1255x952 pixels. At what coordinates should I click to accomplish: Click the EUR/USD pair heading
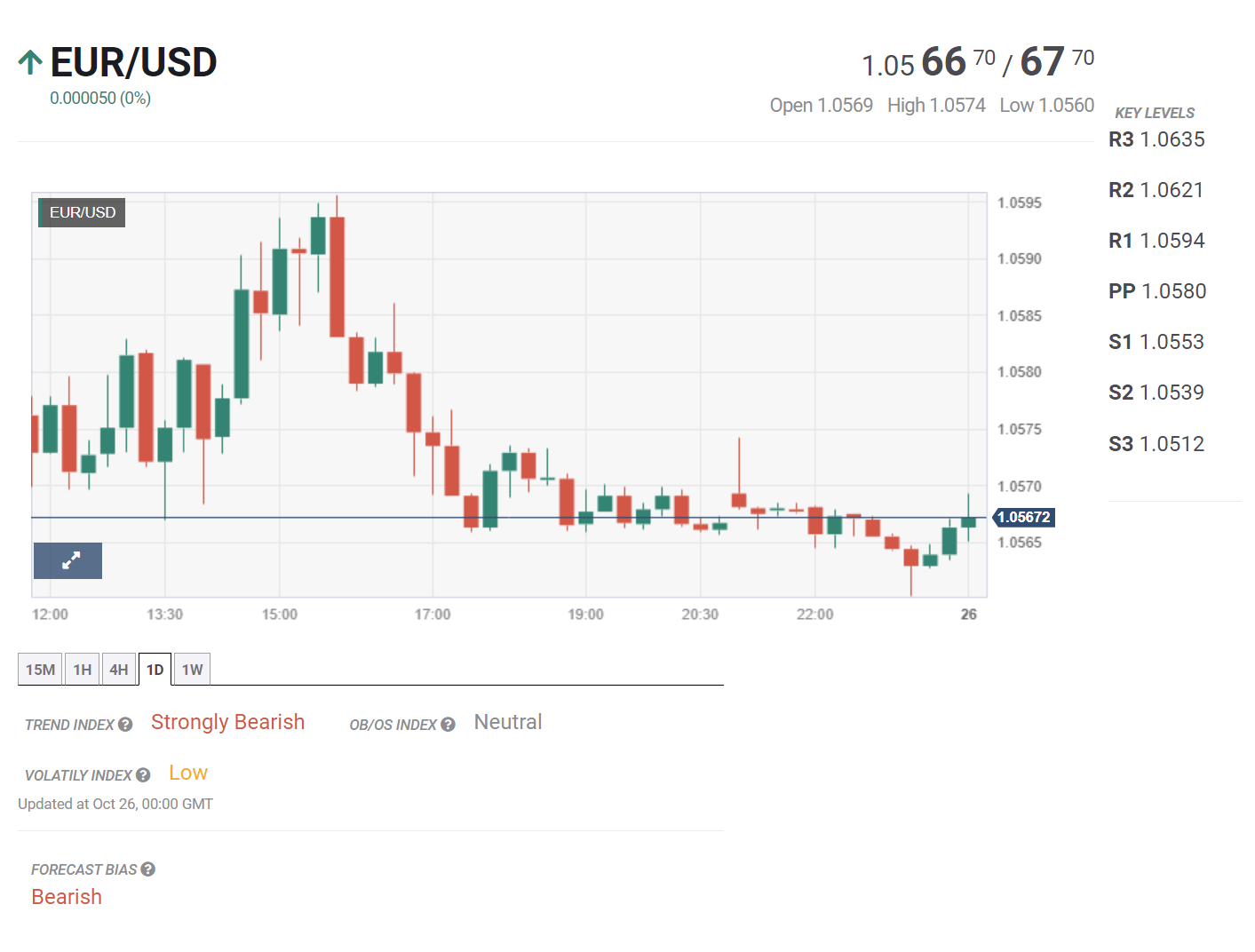point(133,62)
